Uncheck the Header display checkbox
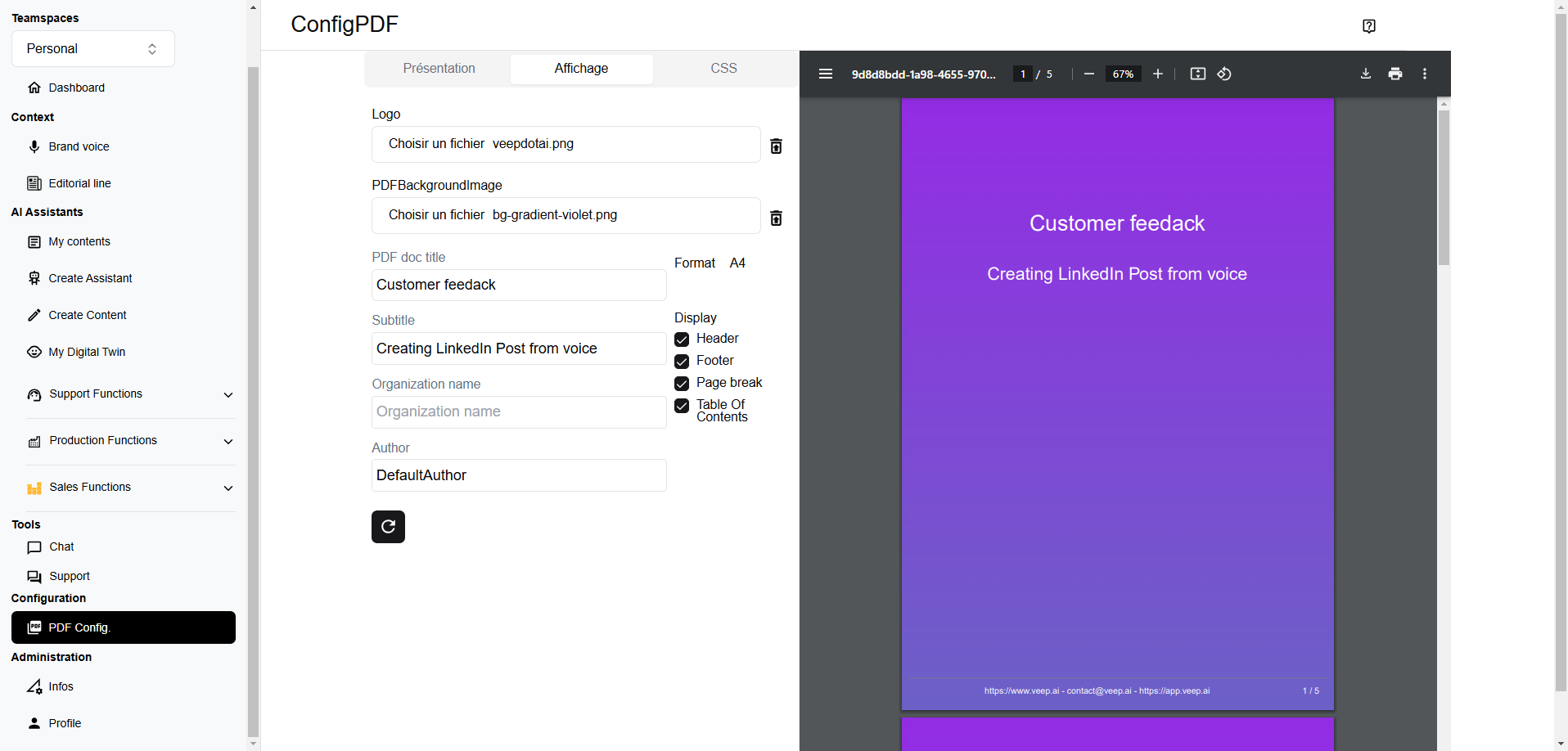 (681, 339)
